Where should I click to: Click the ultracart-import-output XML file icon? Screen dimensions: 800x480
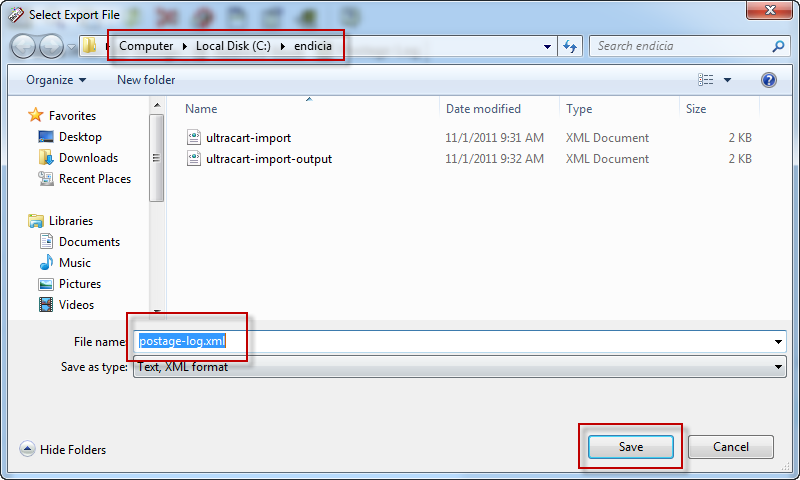coord(194,158)
